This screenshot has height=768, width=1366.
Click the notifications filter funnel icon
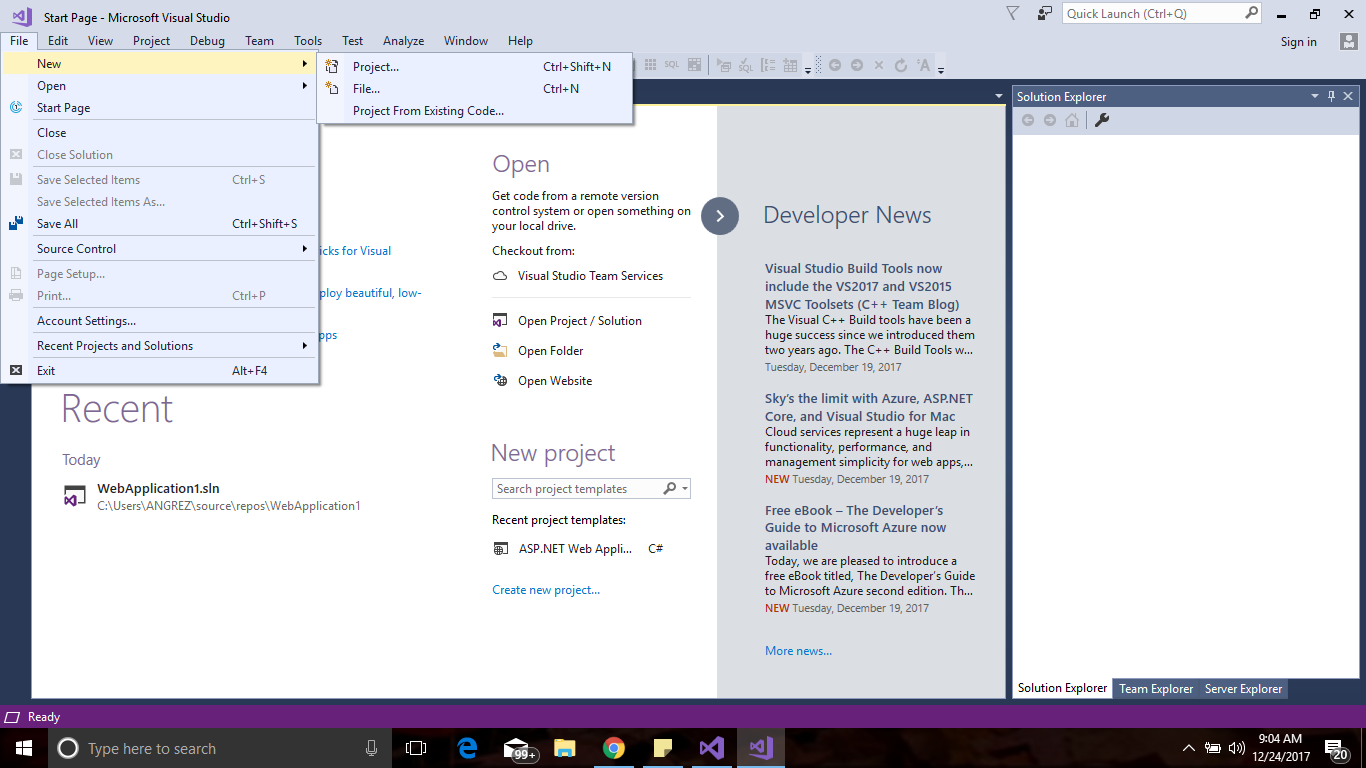(x=1012, y=14)
